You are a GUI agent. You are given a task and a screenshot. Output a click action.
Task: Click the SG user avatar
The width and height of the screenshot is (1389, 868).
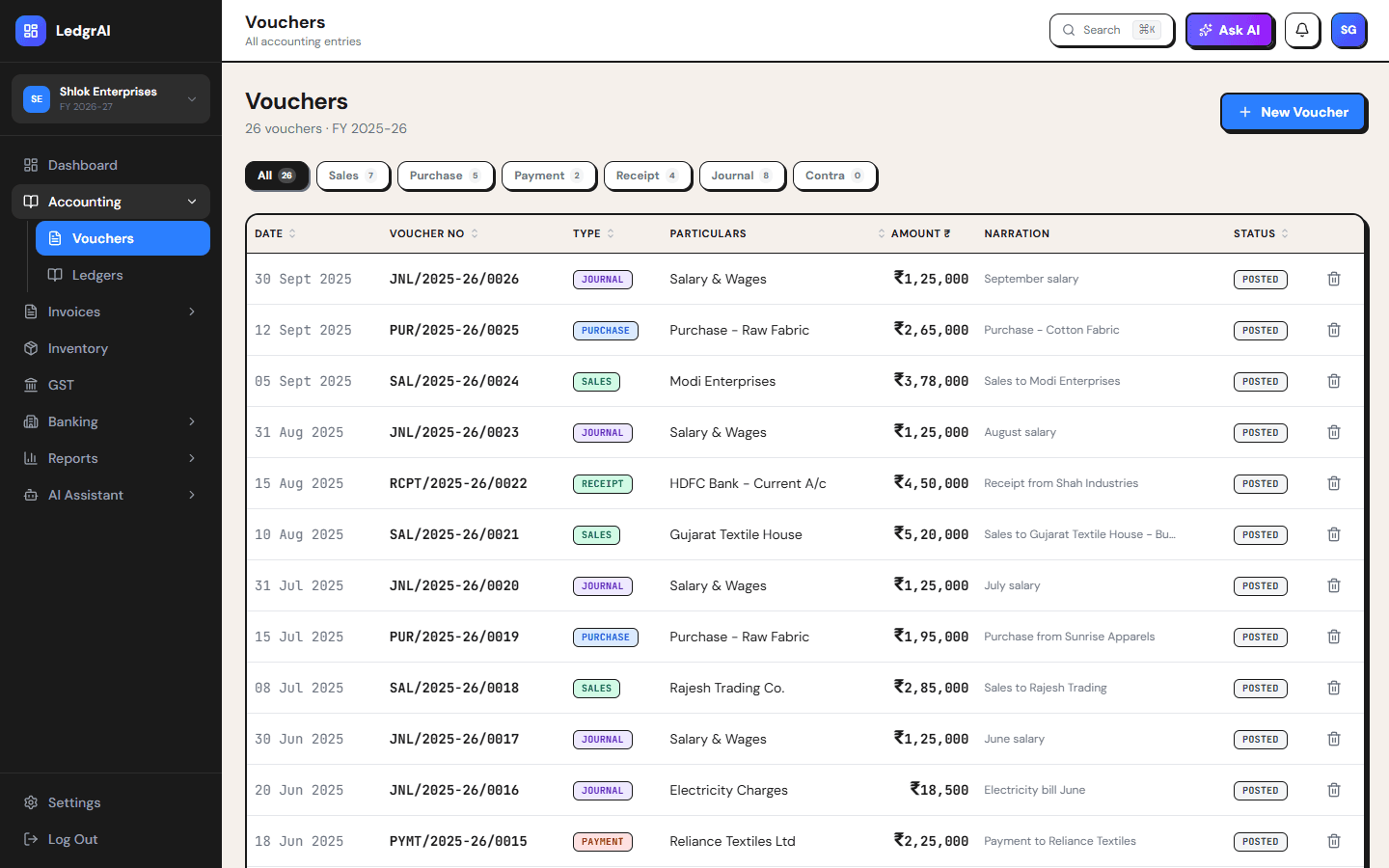pyautogui.click(x=1348, y=30)
